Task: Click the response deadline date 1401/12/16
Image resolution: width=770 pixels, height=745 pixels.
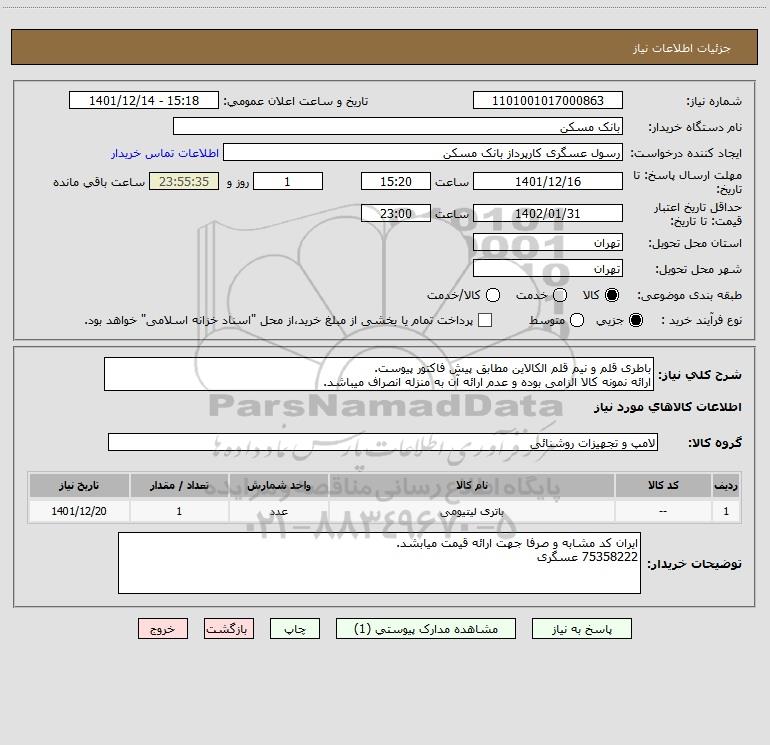Action: coord(548,181)
